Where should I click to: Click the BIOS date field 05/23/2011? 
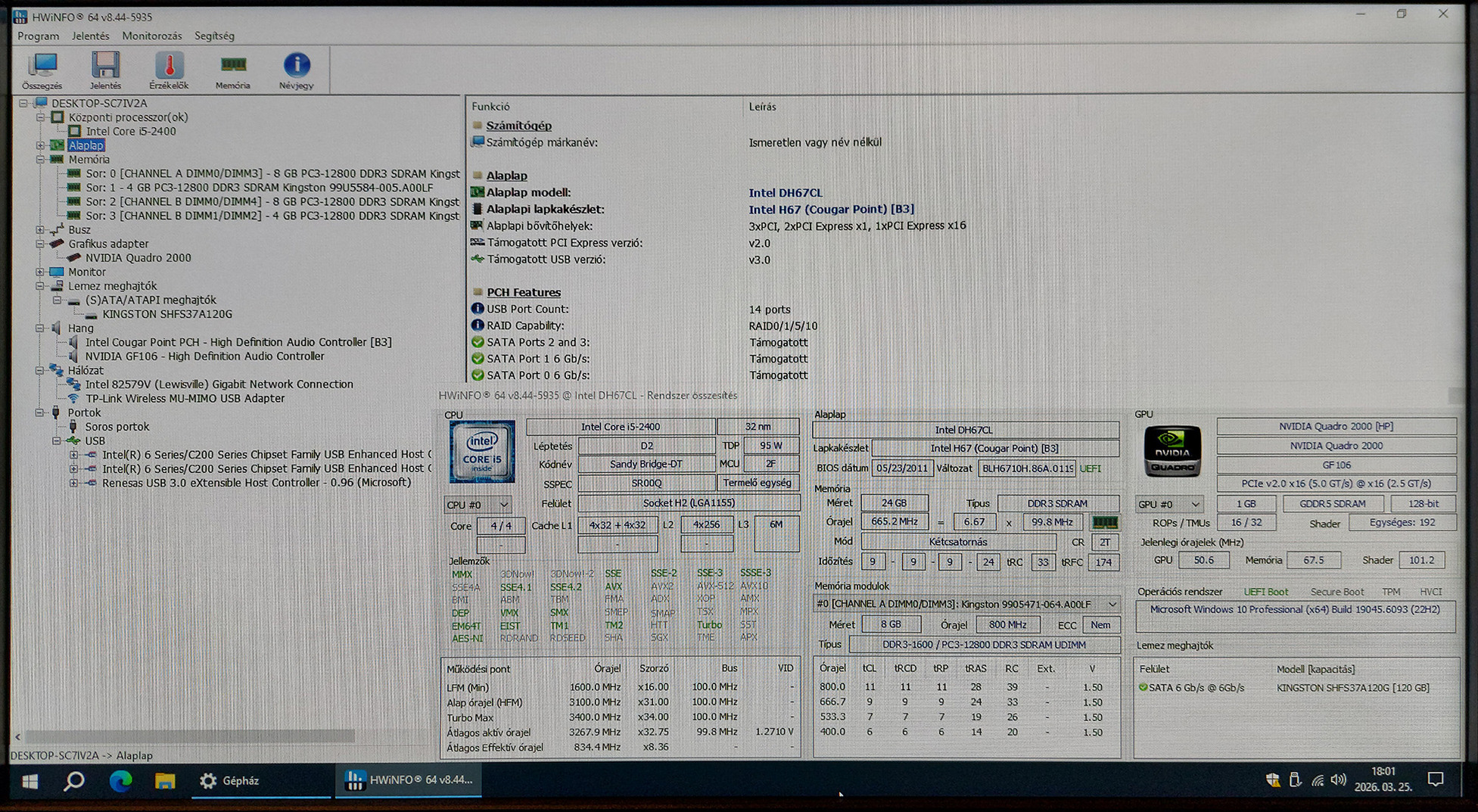(902, 468)
